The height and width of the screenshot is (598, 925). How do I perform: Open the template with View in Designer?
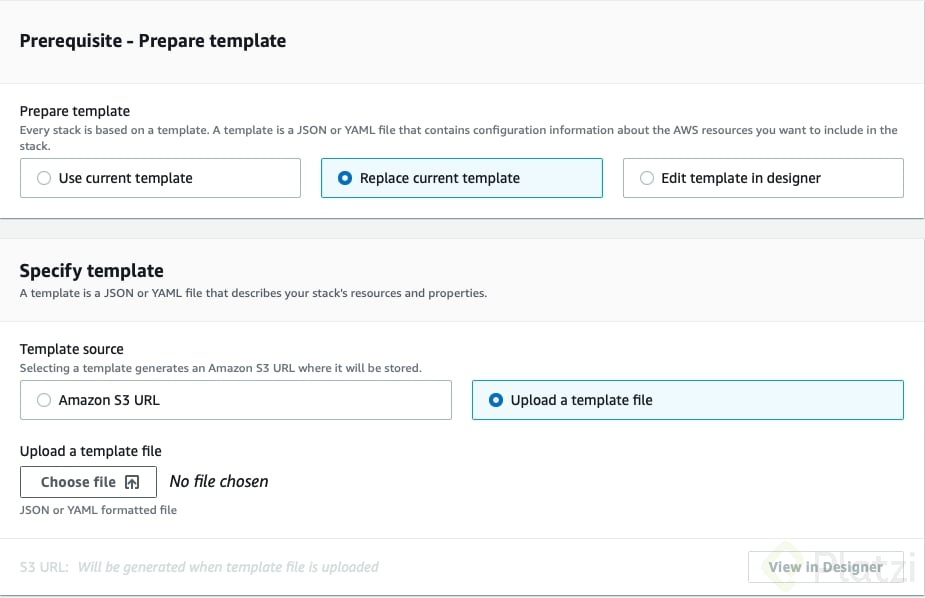(x=825, y=567)
